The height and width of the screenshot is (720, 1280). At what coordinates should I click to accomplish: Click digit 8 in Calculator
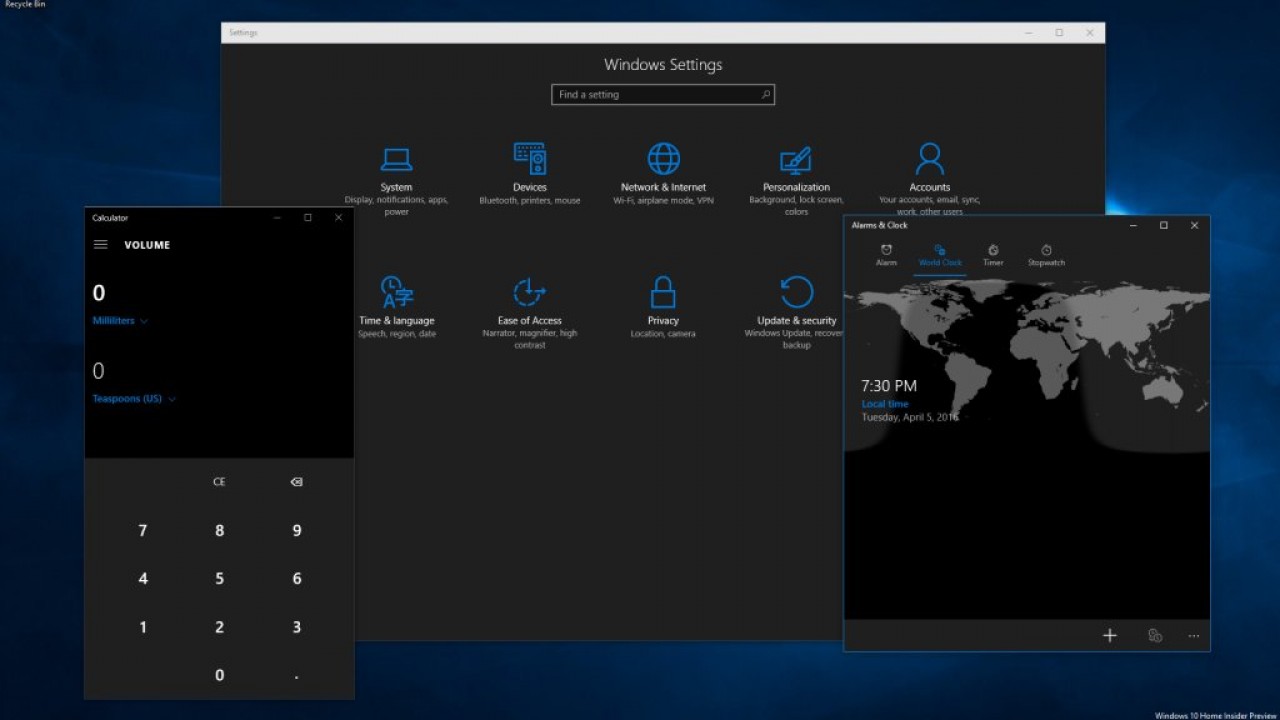[220, 530]
